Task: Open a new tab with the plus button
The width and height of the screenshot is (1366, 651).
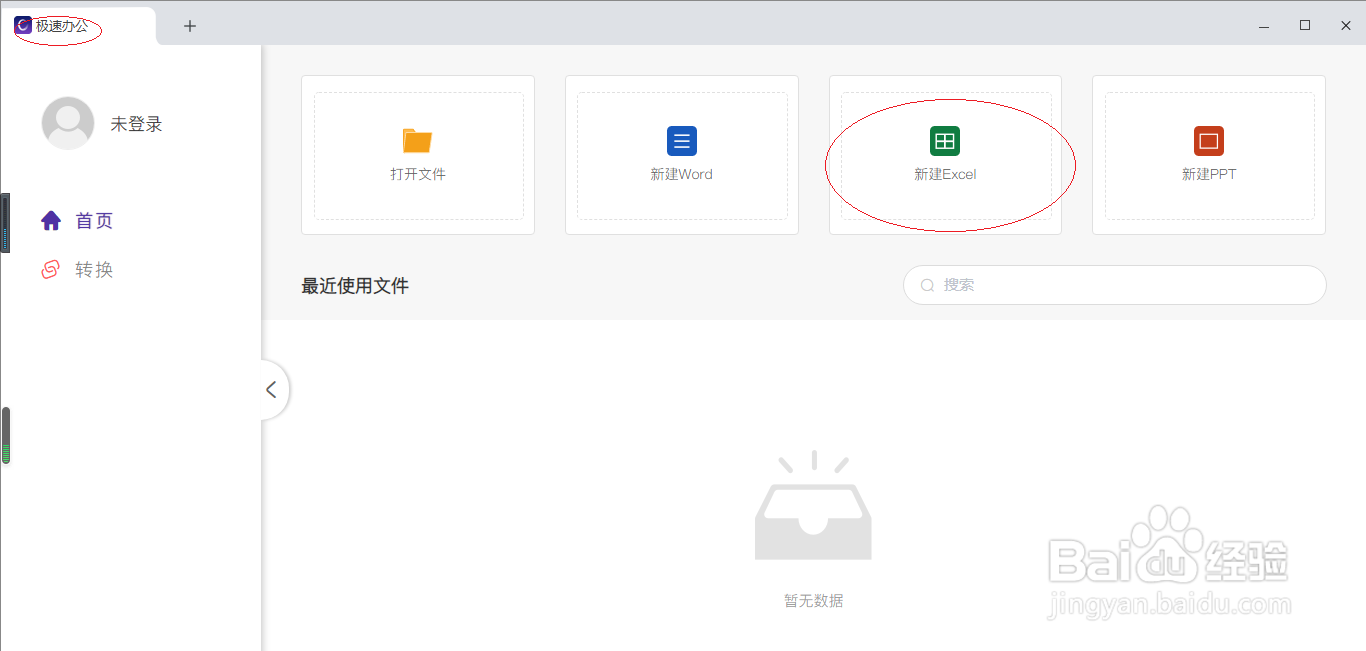Action: click(189, 26)
